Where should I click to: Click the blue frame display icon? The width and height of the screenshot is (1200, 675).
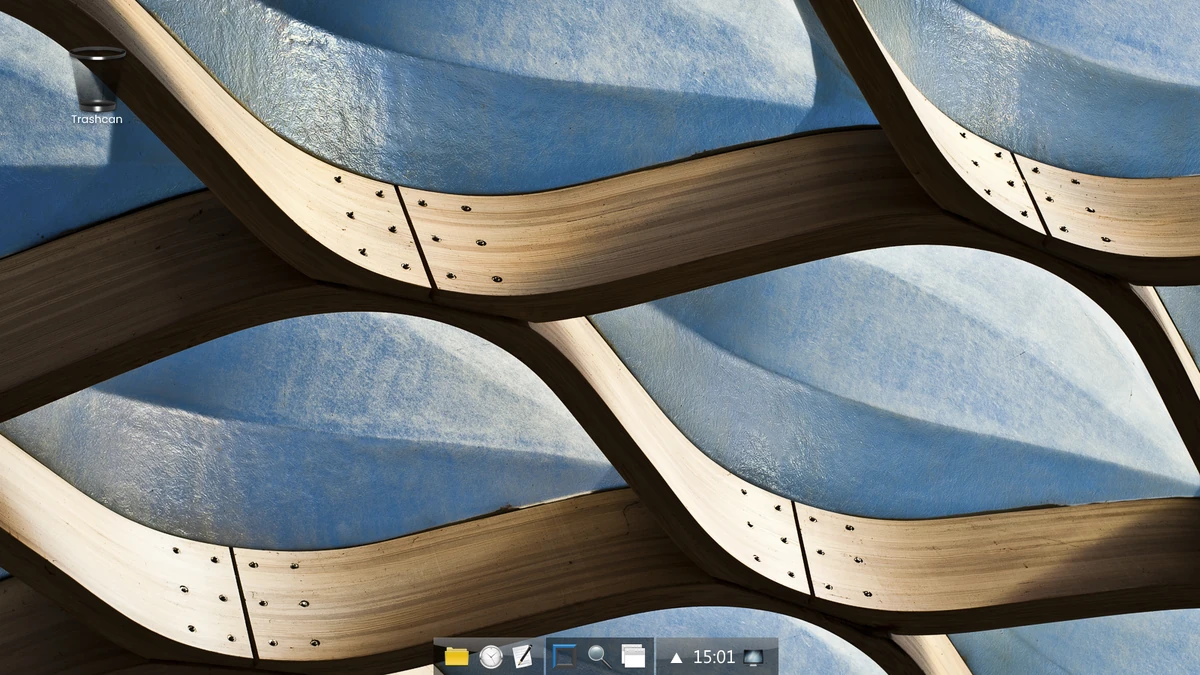click(x=563, y=657)
